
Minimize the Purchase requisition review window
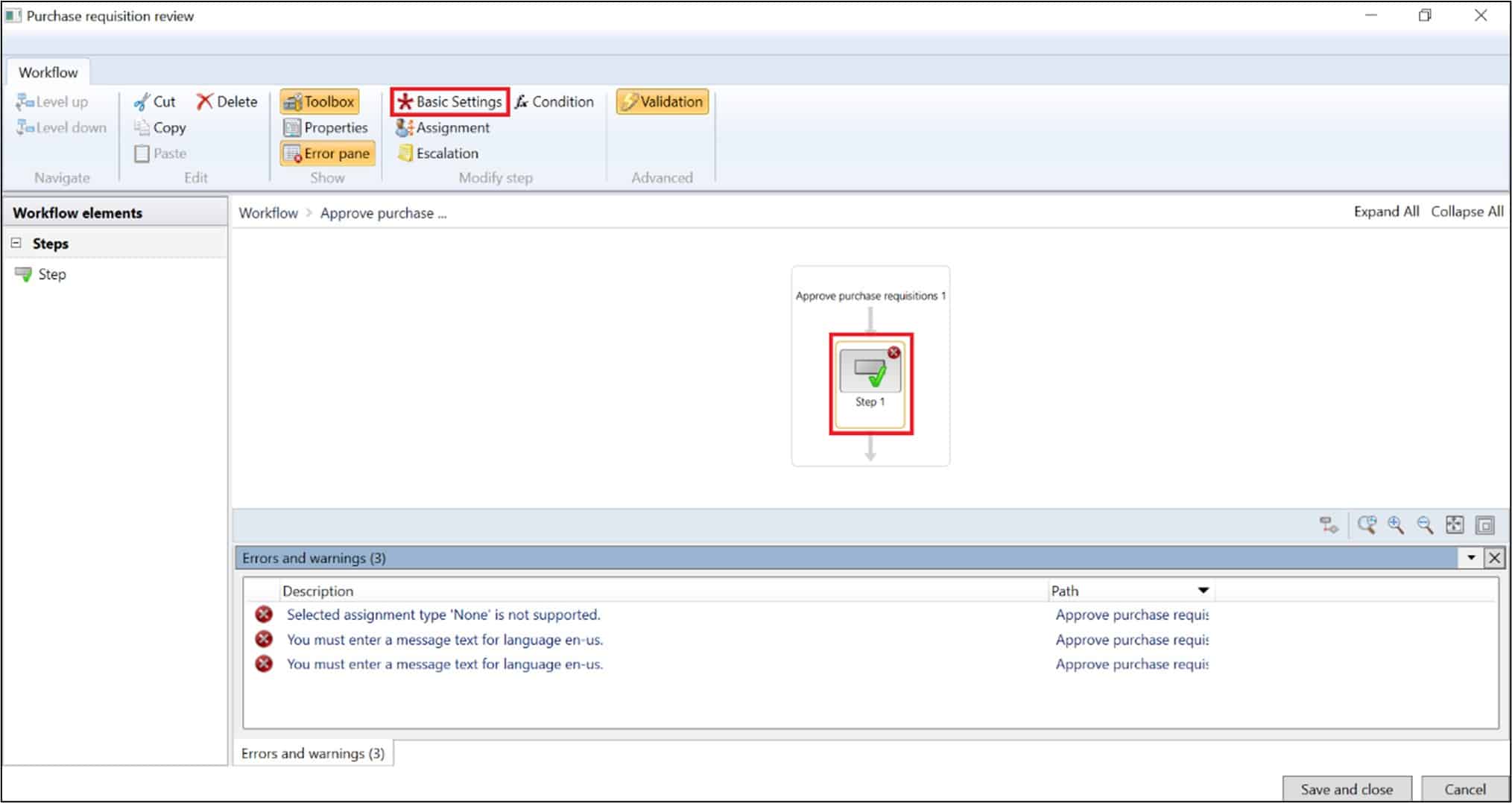(x=1370, y=16)
